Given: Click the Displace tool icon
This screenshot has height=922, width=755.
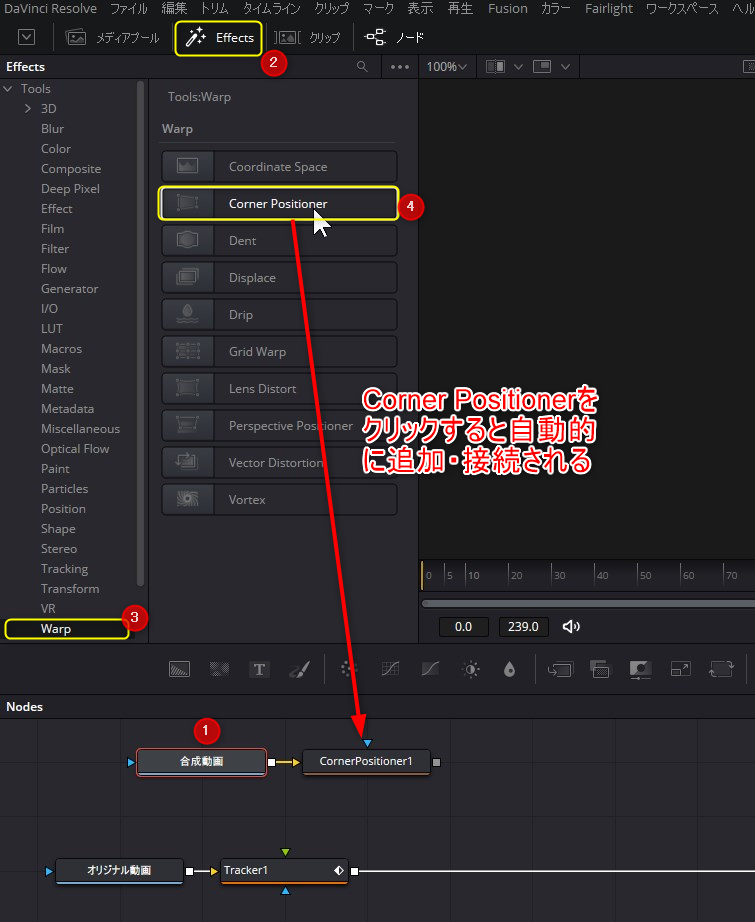Looking at the screenshot, I should pyautogui.click(x=188, y=278).
